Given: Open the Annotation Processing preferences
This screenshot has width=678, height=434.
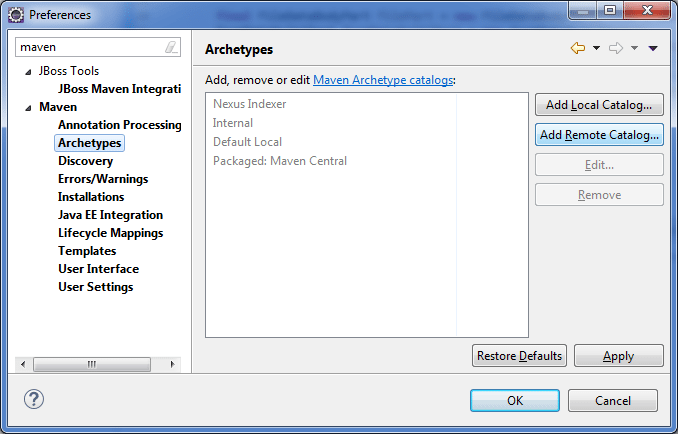Looking at the screenshot, I should pyautogui.click(x=120, y=125).
